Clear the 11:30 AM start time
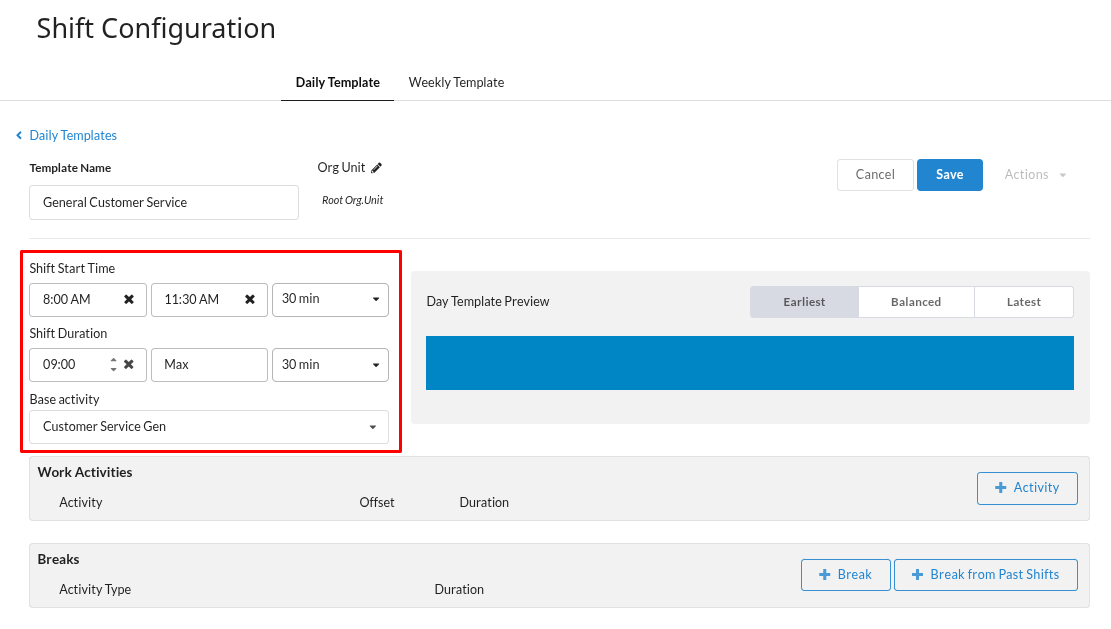 coord(250,300)
